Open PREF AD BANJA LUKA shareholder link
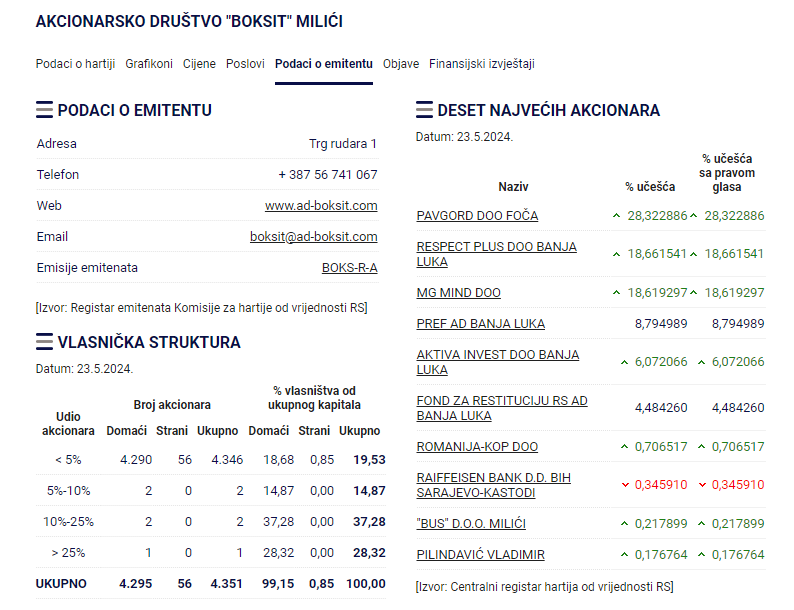 coord(480,324)
